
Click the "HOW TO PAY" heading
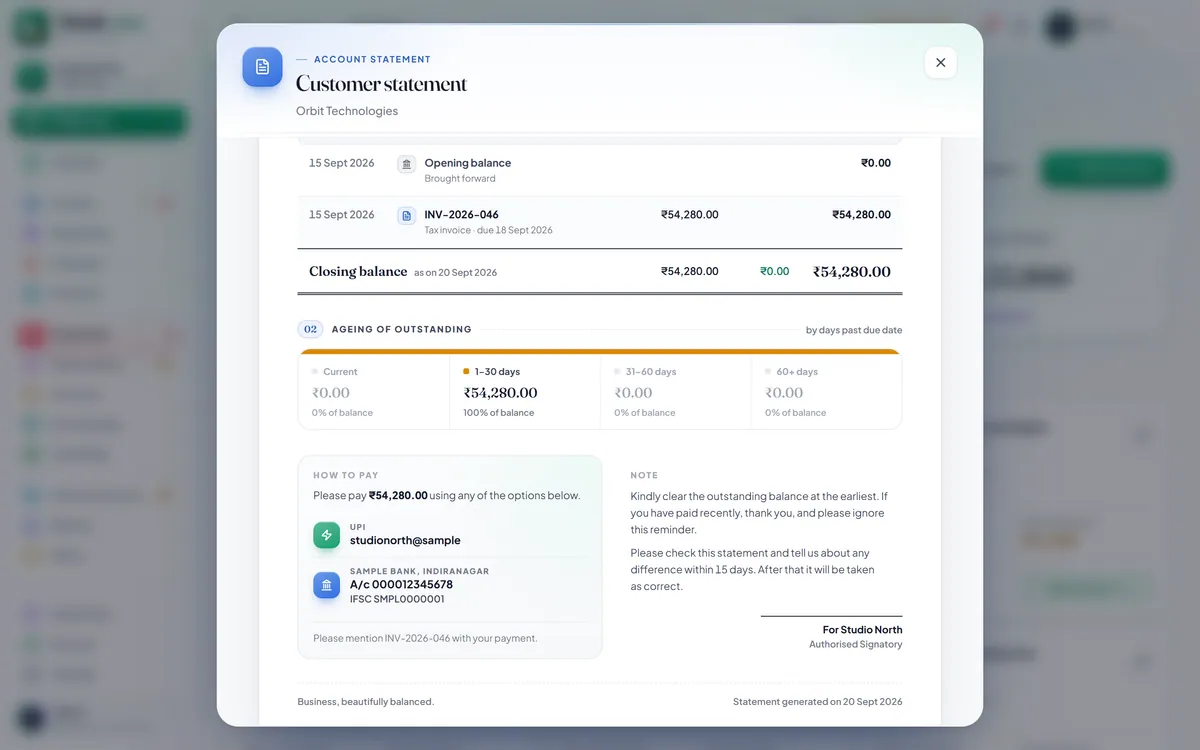pyautogui.click(x=346, y=476)
